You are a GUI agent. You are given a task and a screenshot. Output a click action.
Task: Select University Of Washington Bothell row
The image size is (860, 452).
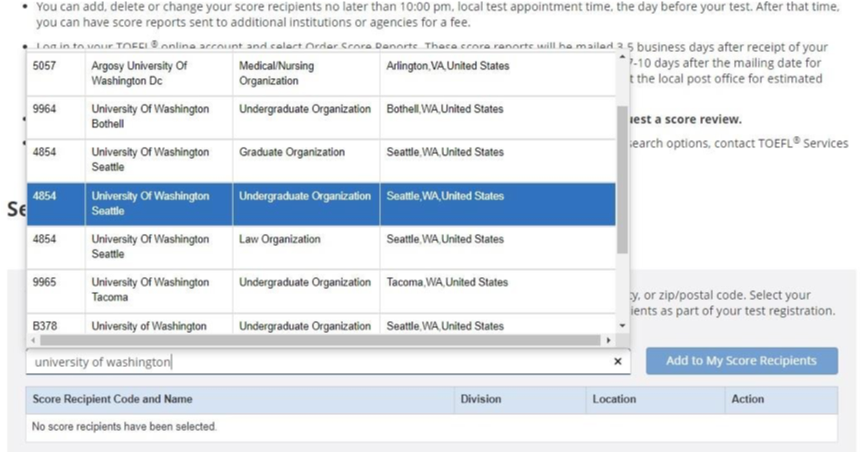coord(321,117)
